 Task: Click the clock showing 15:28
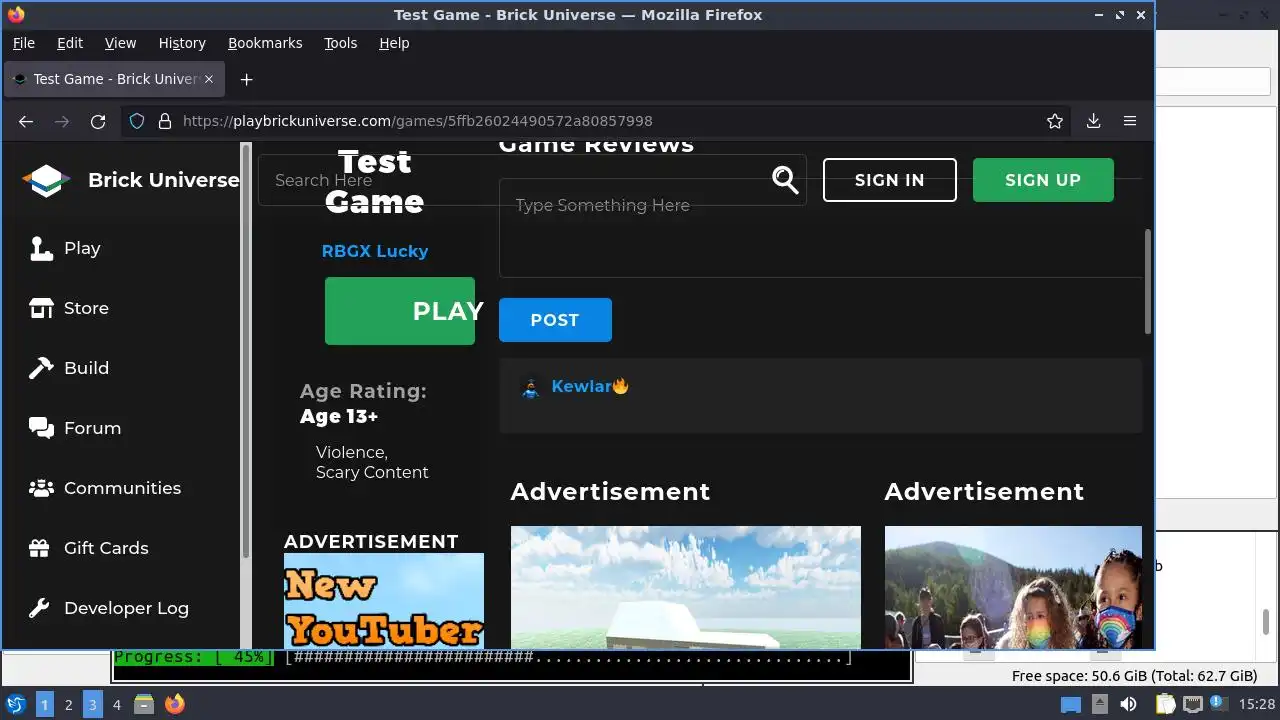pos(1256,704)
